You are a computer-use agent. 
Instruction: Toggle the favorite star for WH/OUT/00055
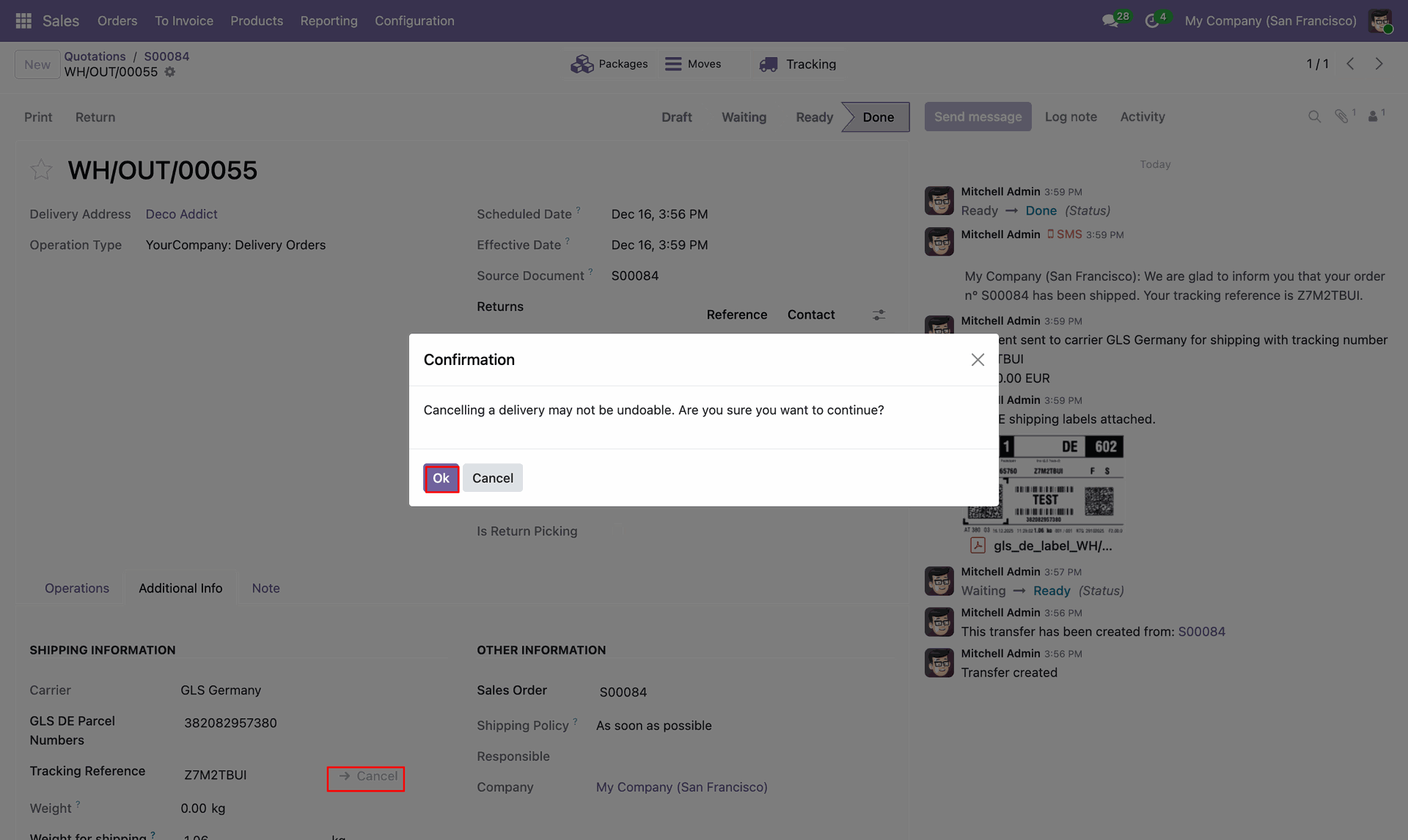(41, 170)
